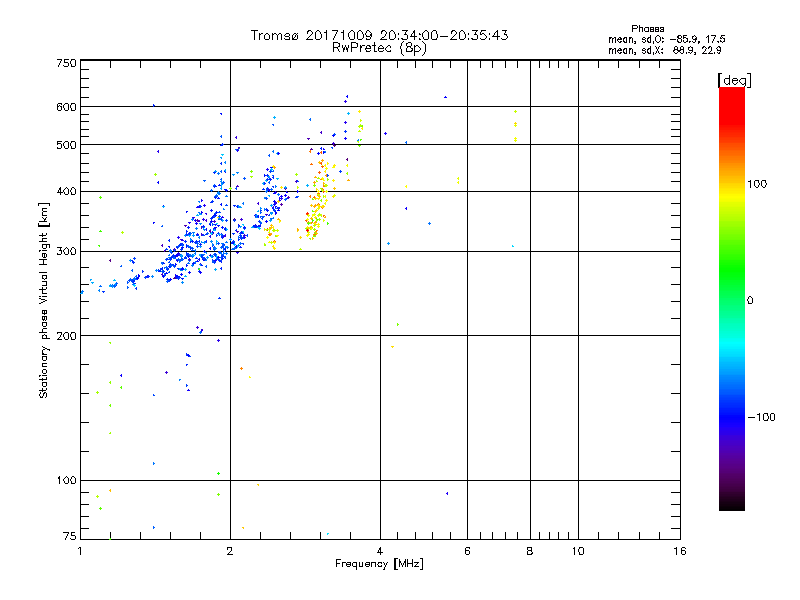Click the y-axis "300" tick label
The image size is (800, 600).
tap(66, 251)
